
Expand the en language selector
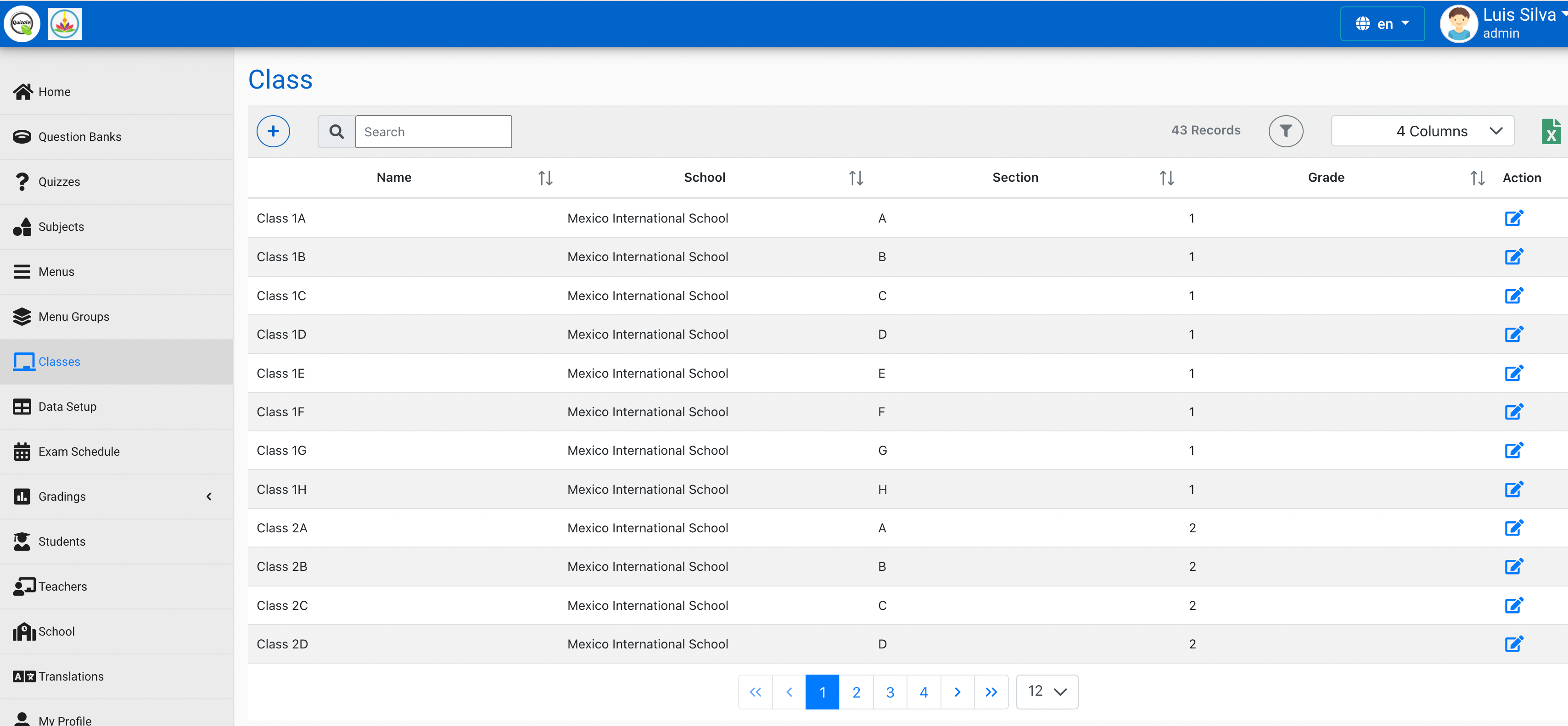1382,24
